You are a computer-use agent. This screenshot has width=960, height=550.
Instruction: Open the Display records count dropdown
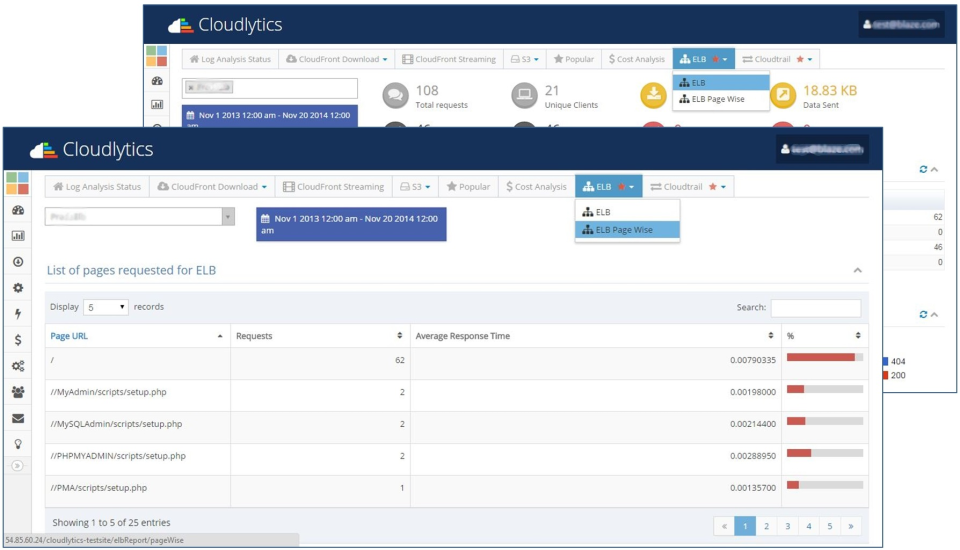pyautogui.click(x=105, y=307)
